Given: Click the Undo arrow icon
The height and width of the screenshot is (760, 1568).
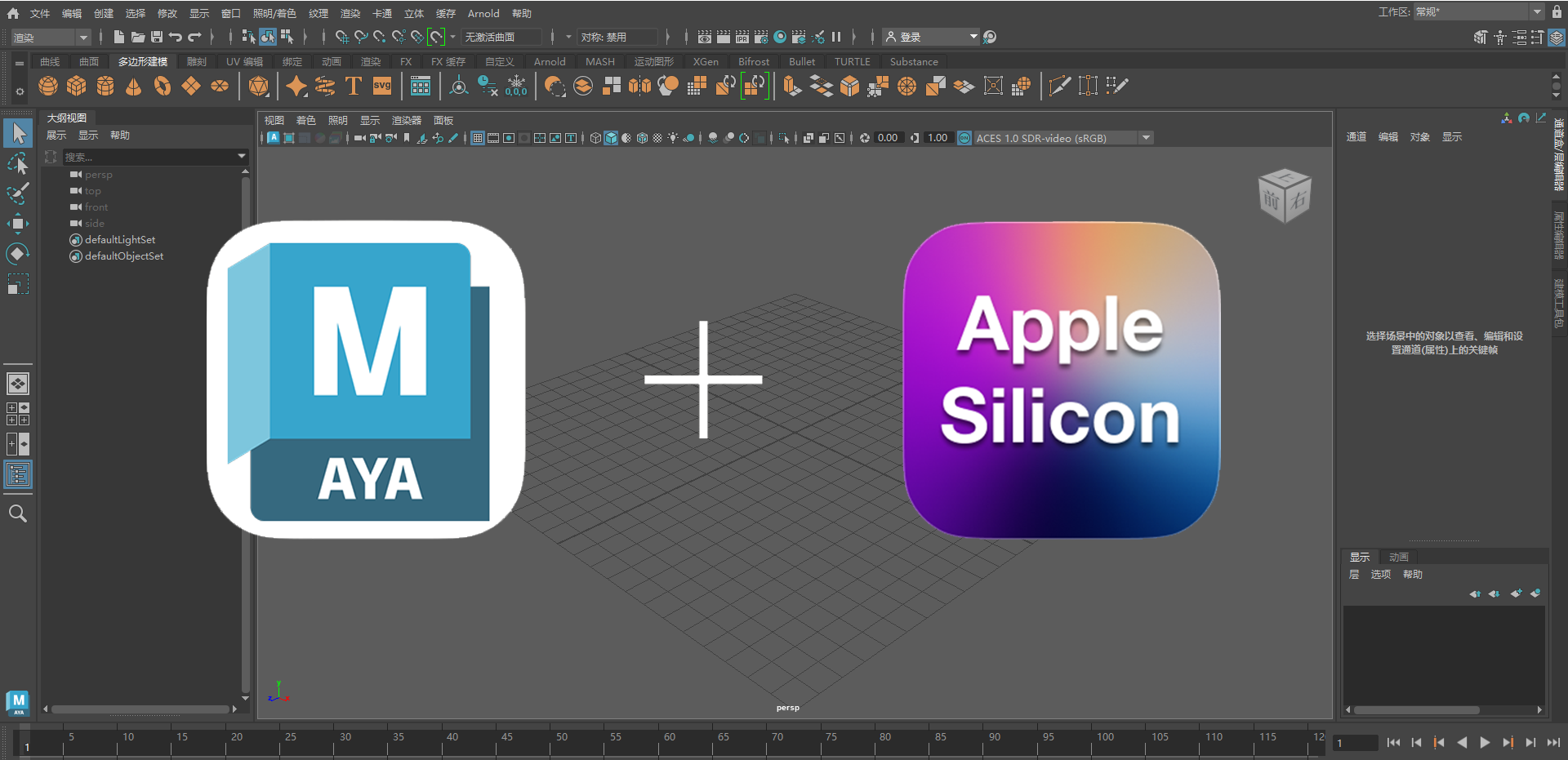Looking at the screenshot, I should click(x=176, y=37).
